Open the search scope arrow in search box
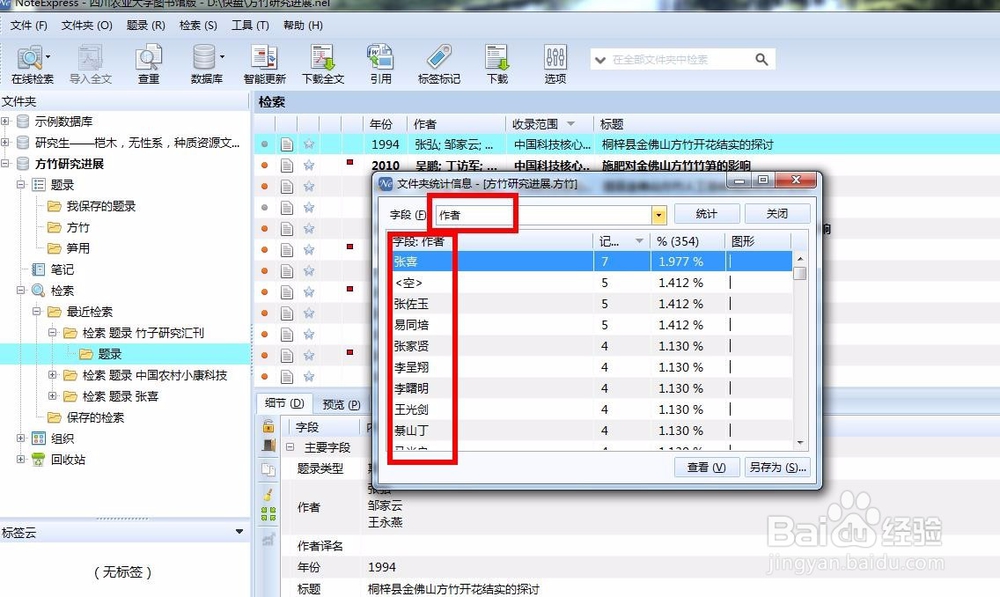This screenshot has width=1000, height=597. 599,60
